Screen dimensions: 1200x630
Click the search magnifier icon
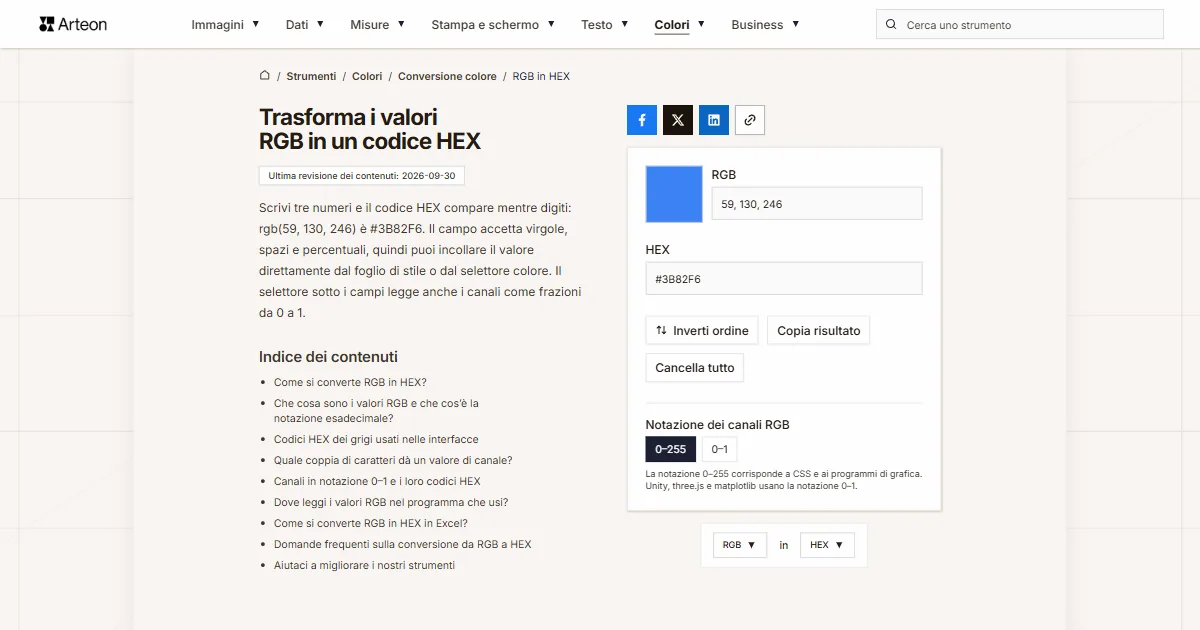tap(892, 25)
